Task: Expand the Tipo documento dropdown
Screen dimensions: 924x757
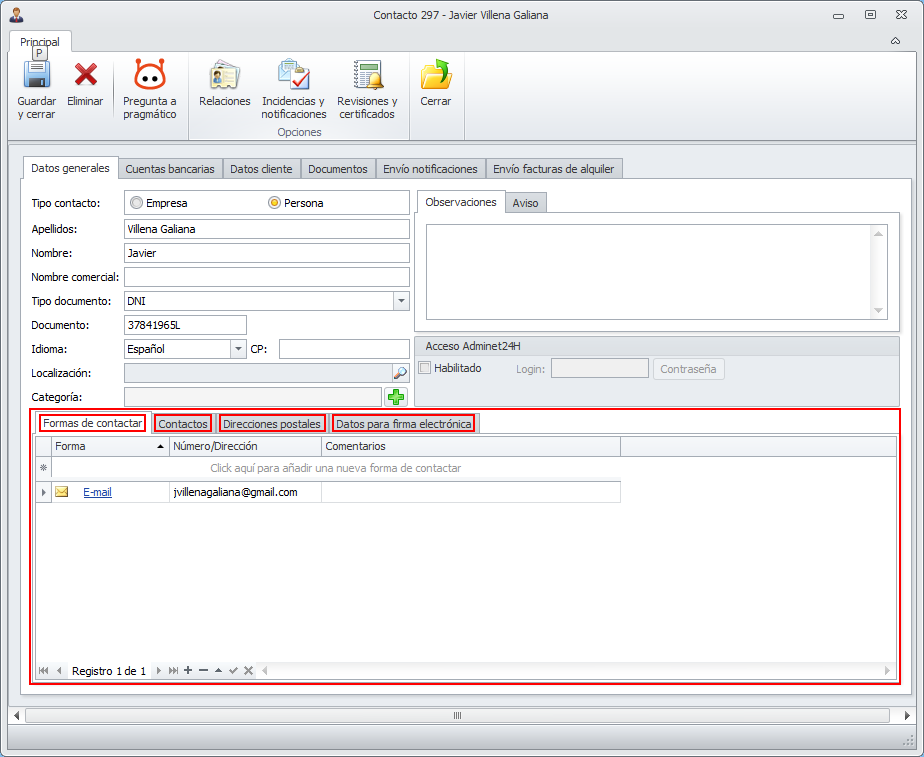Action: point(400,301)
